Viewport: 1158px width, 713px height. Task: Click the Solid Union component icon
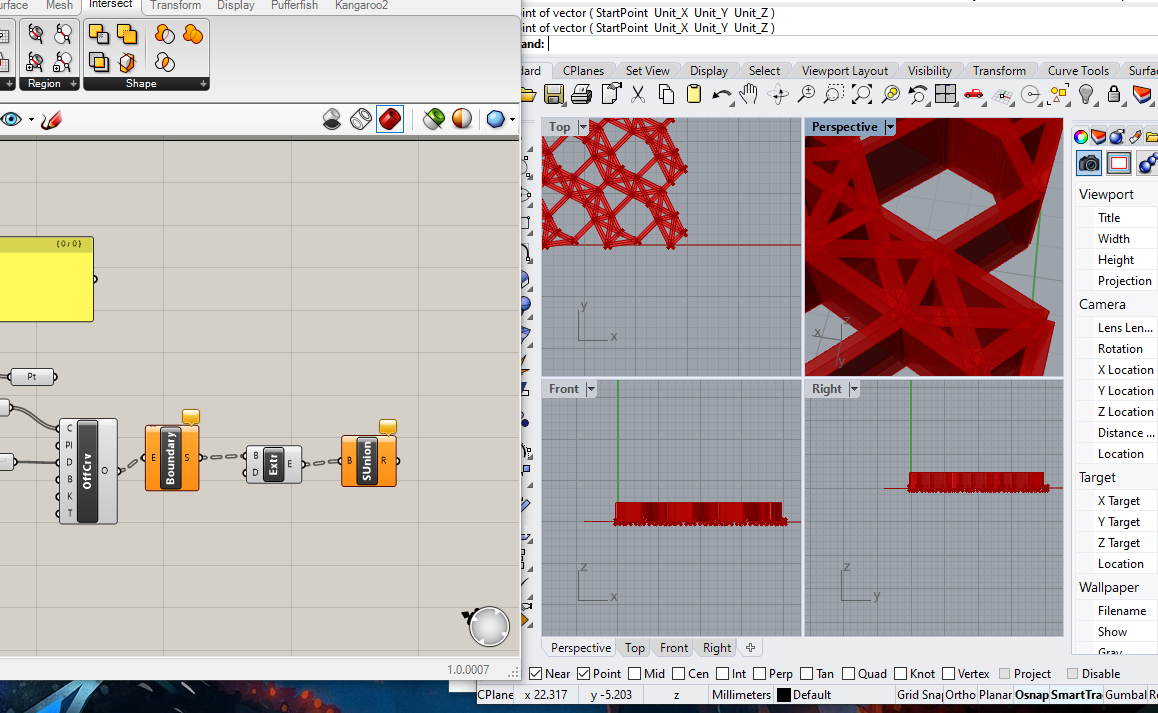click(x=127, y=34)
